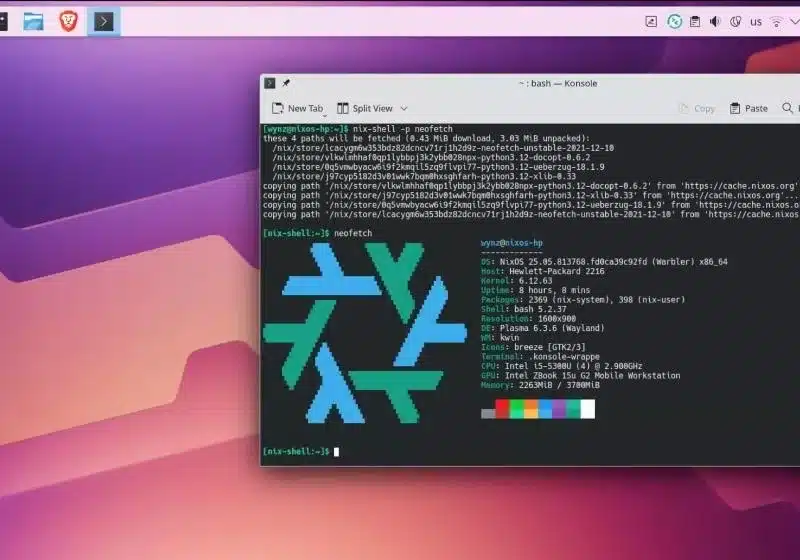
Task: Toggle the Night Light tray icon
Action: 735,21
